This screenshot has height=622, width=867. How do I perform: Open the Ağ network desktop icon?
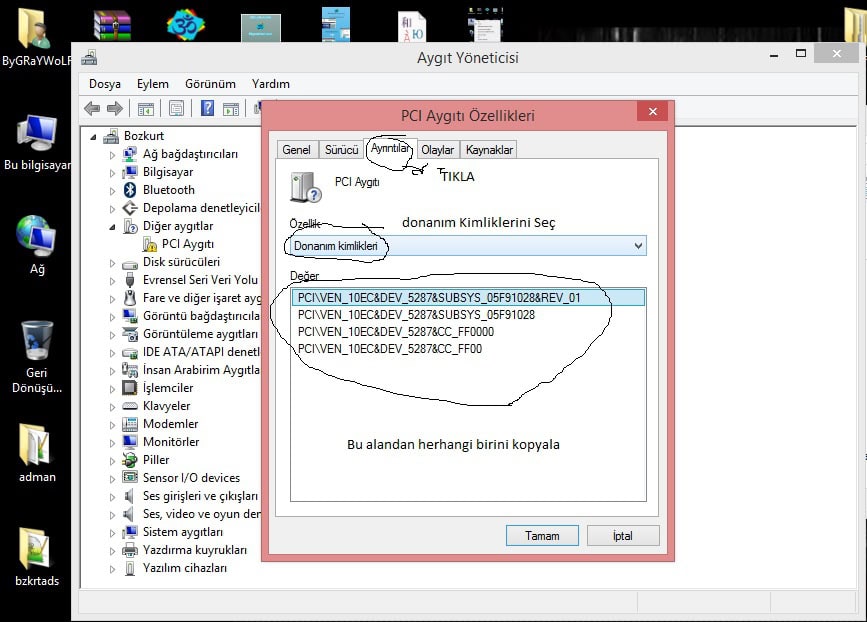[x=36, y=245]
